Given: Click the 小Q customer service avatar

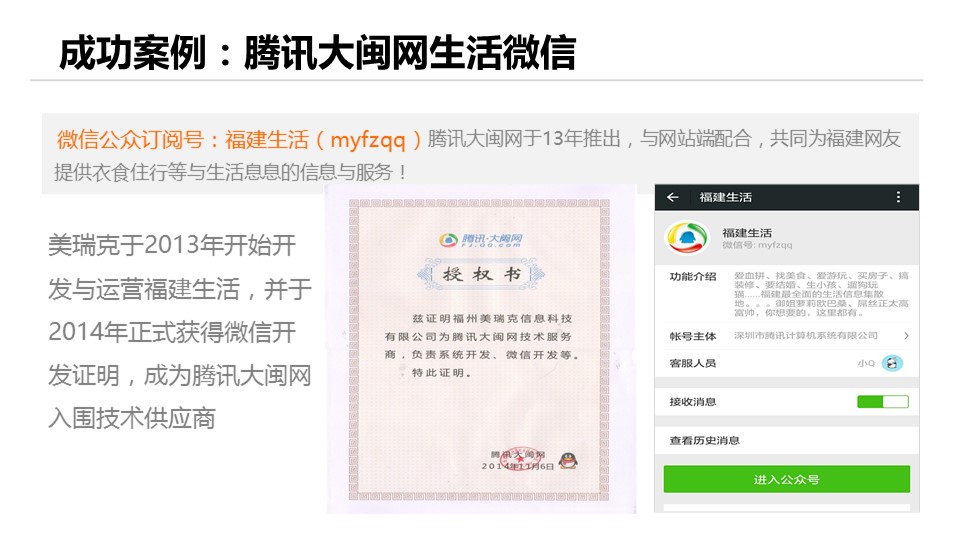Looking at the screenshot, I should 893,363.
